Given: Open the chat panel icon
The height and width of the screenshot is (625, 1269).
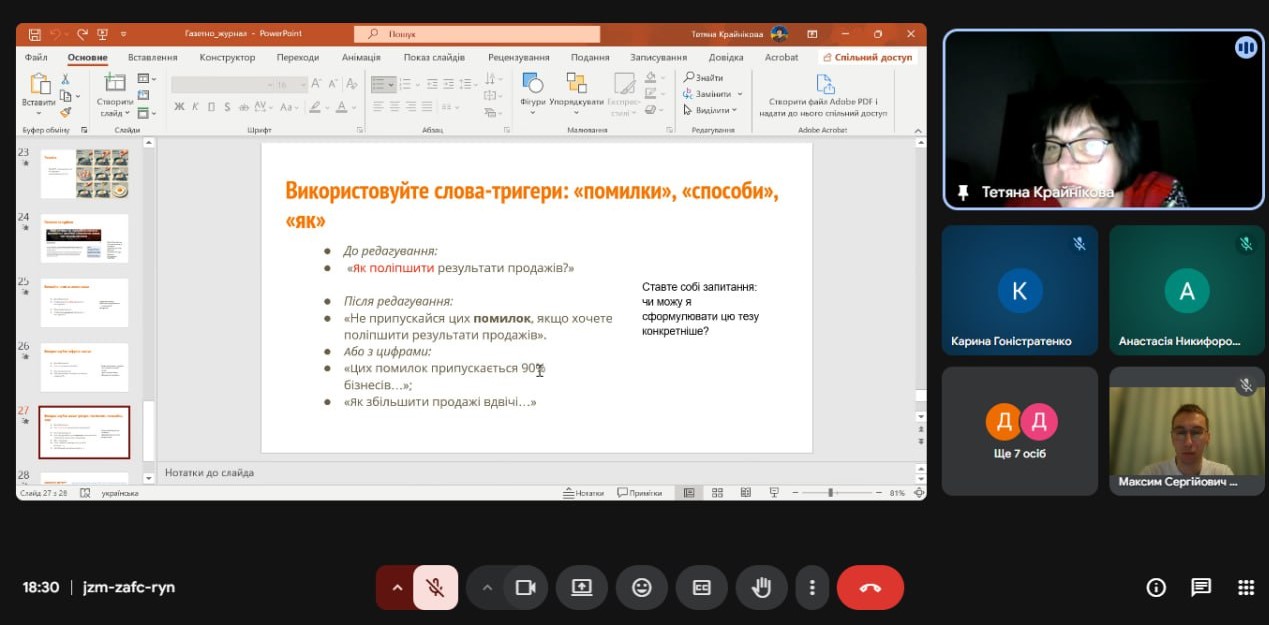Looking at the screenshot, I should tap(1201, 587).
